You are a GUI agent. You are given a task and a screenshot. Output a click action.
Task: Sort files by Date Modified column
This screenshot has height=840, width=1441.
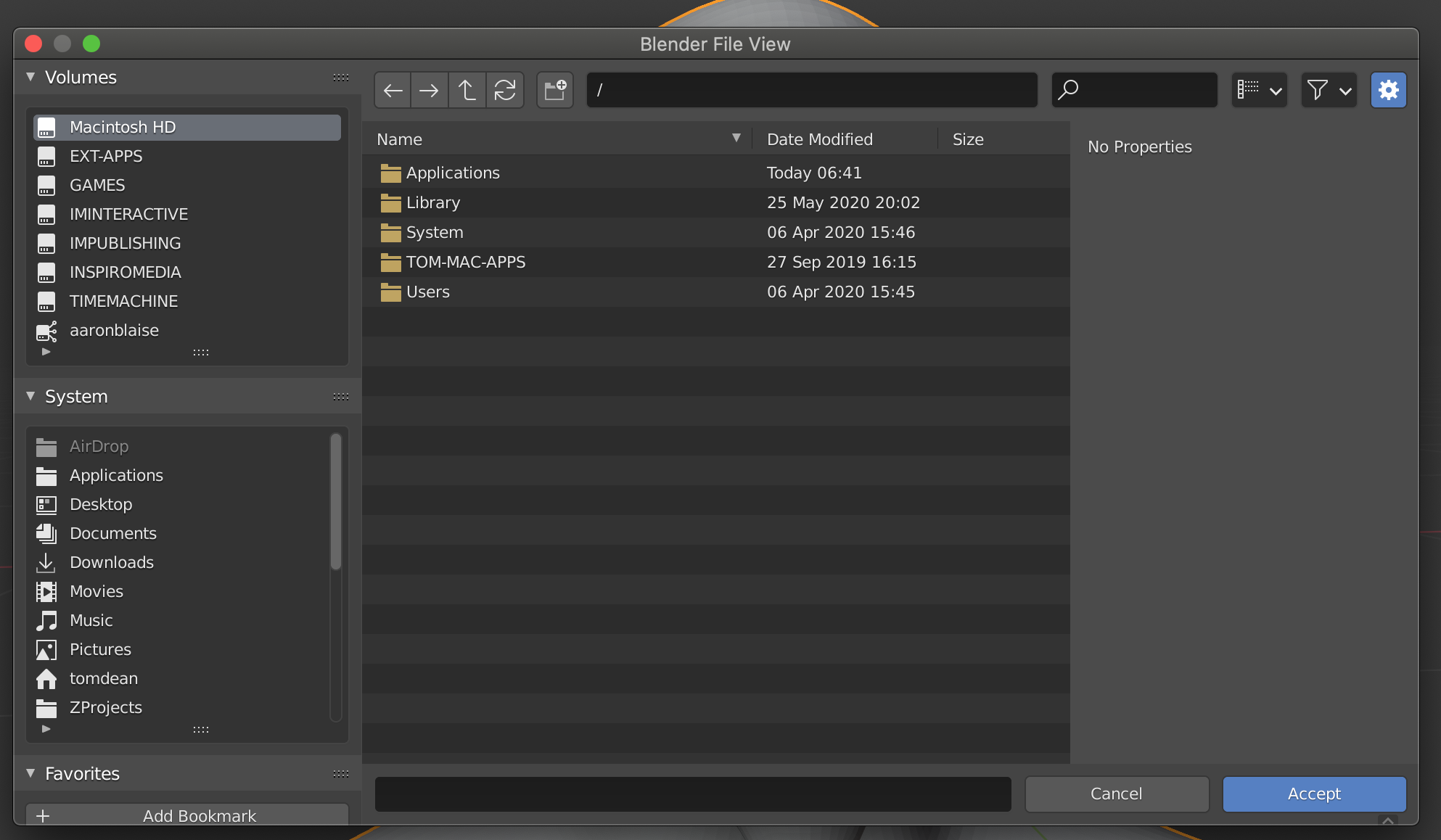[x=845, y=139]
